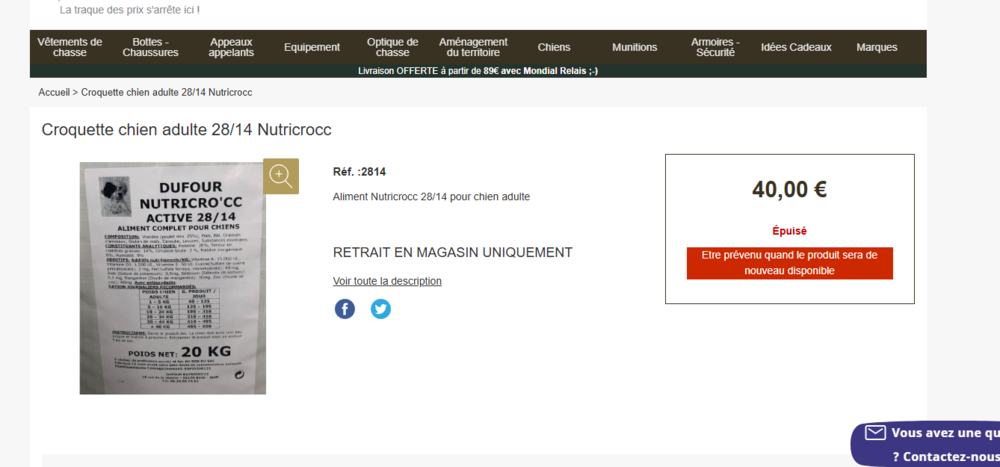
Task: Open the Optique de chasse category
Action: point(393,47)
